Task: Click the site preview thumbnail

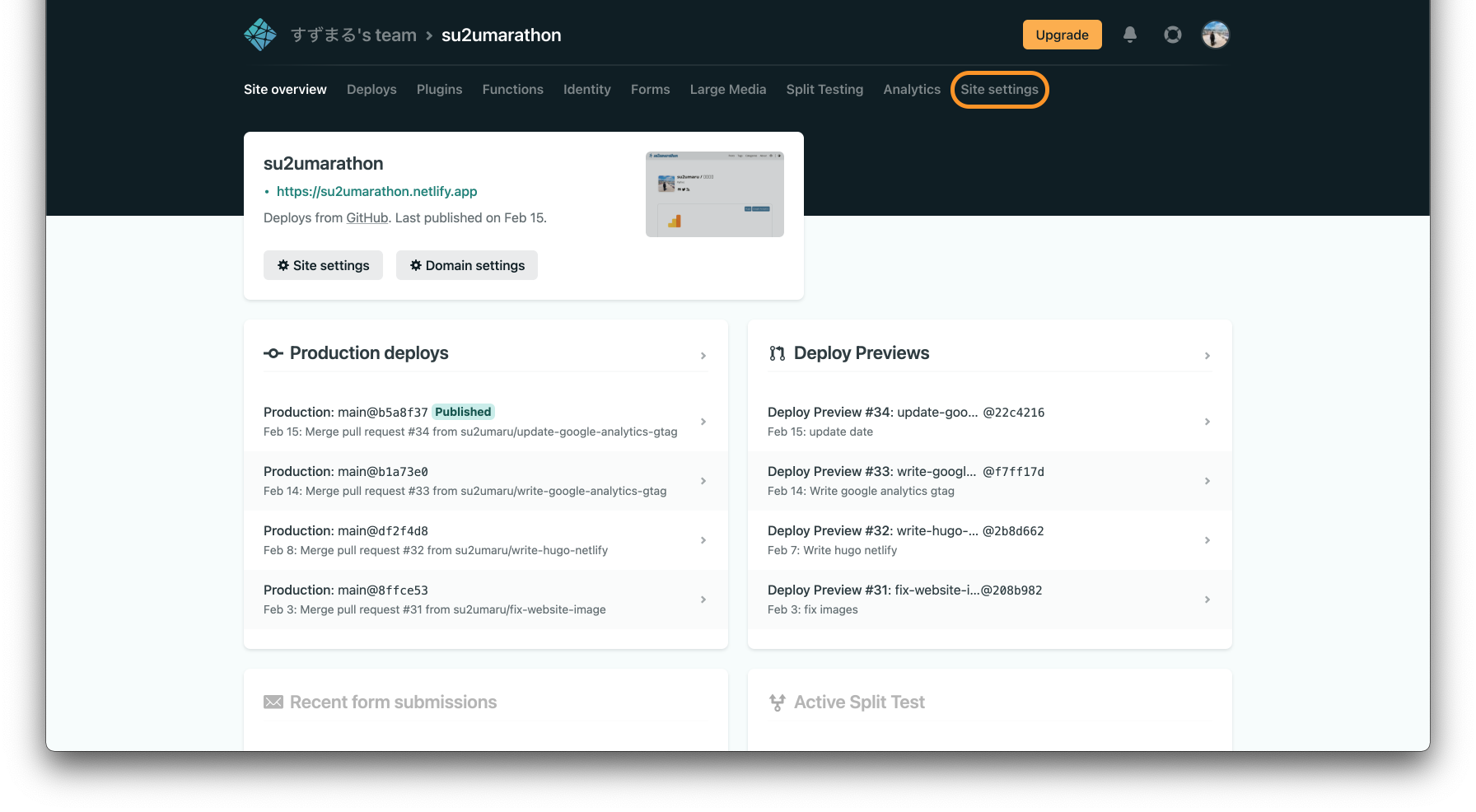Action: [715, 194]
